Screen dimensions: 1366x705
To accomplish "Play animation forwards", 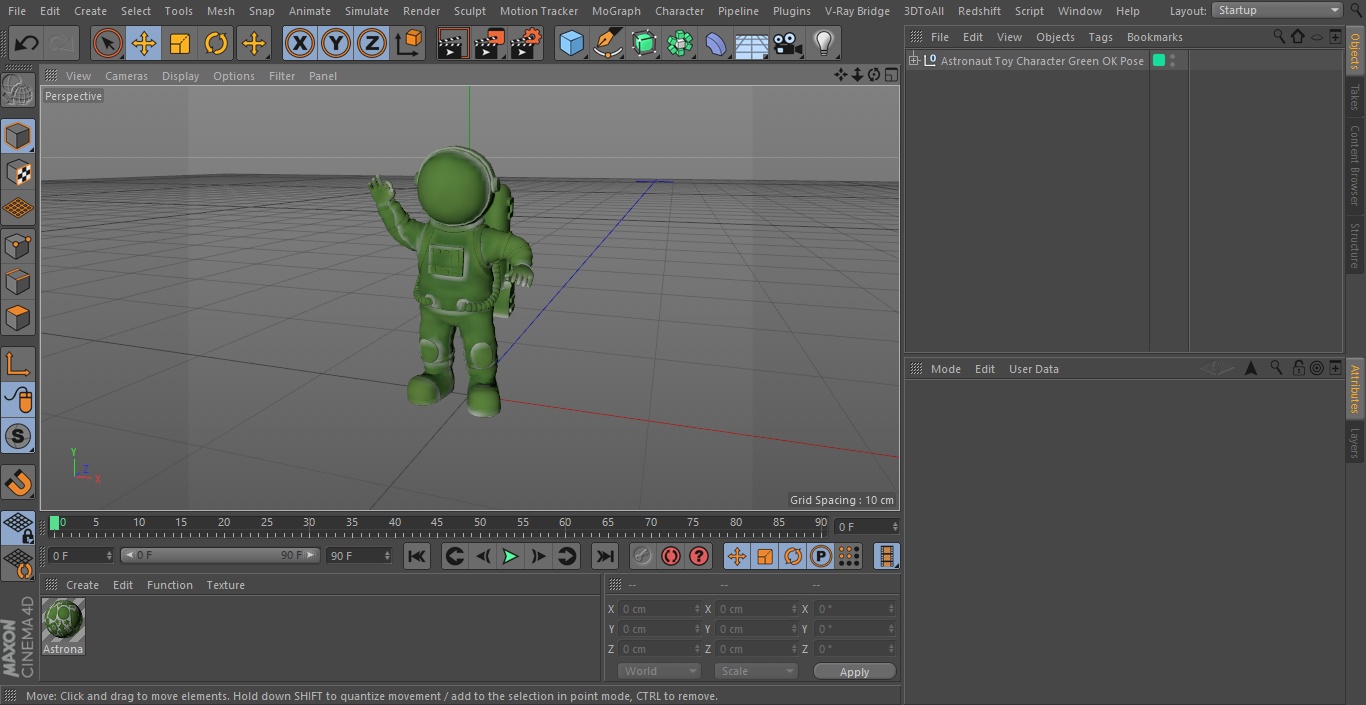I will (x=510, y=556).
